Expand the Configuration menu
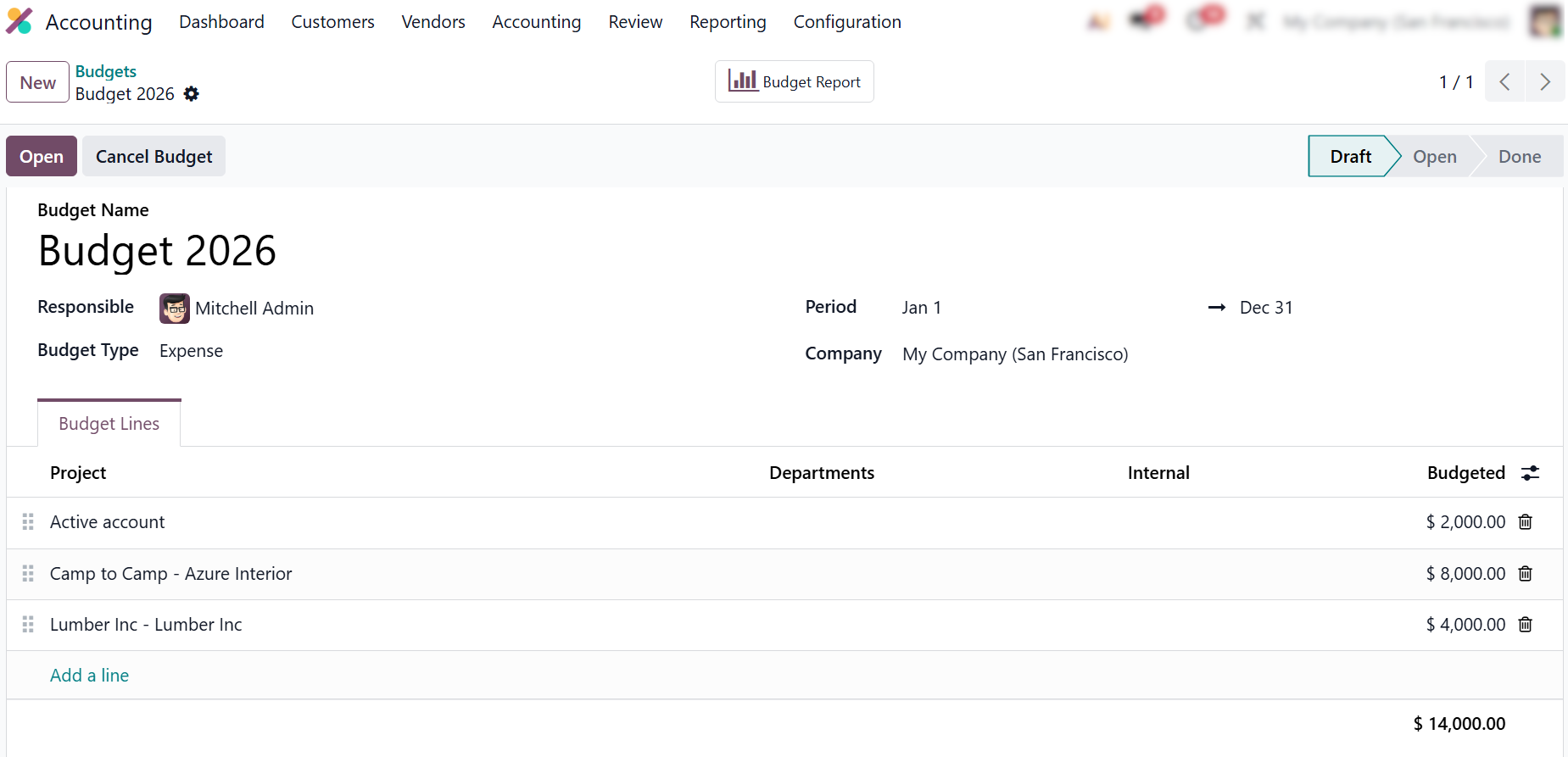This screenshot has width=1568, height=757. 846,22
